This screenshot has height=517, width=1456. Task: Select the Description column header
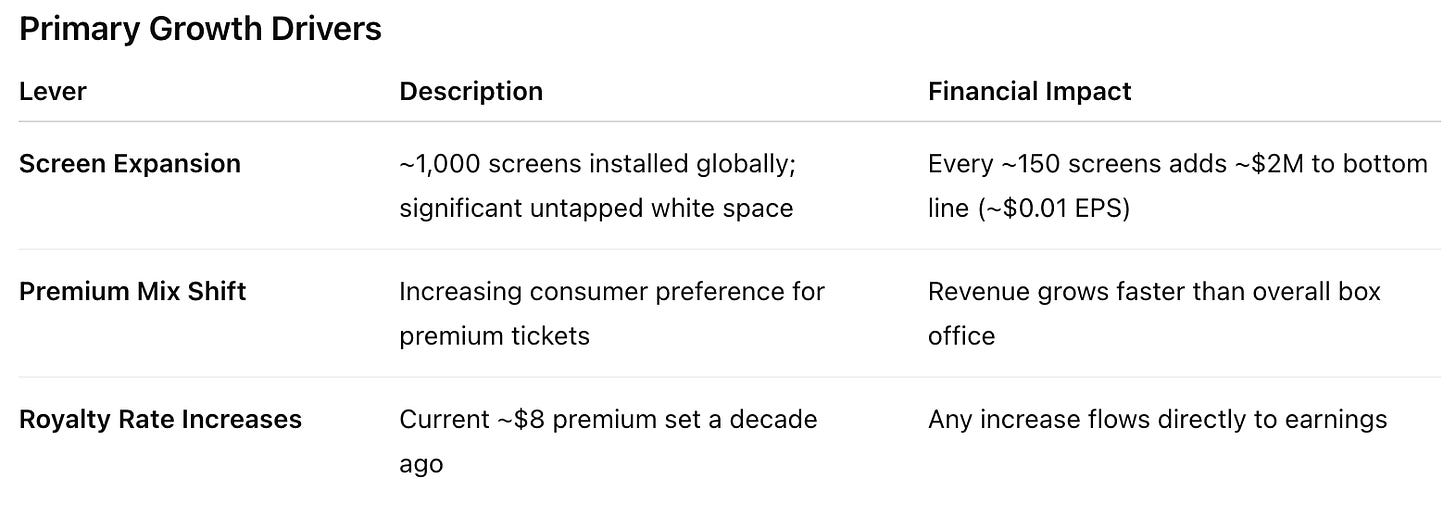[471, 91]
